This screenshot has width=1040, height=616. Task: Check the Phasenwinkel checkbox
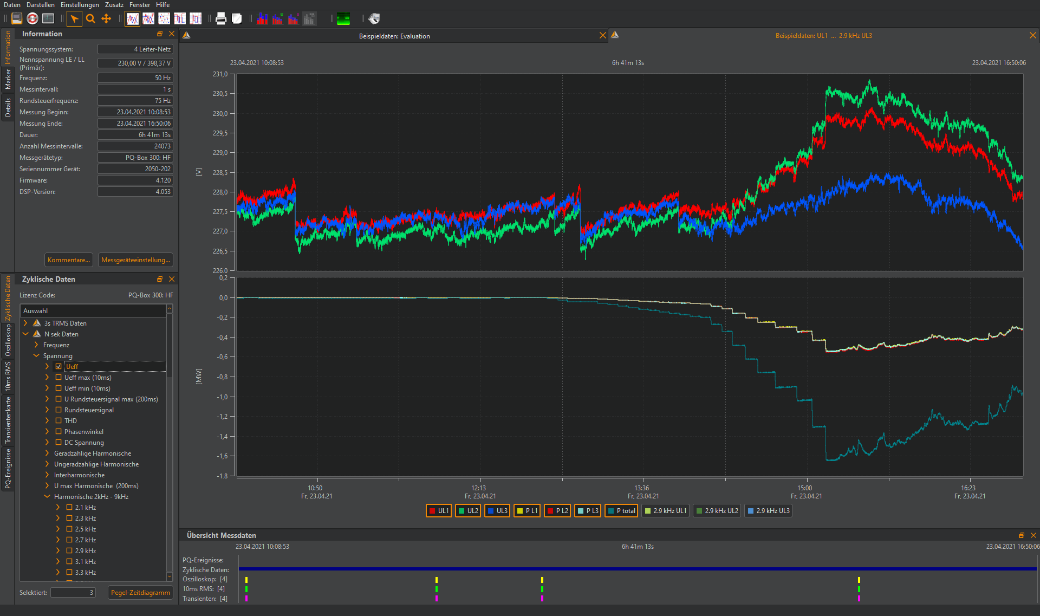[x=58, y=432]
